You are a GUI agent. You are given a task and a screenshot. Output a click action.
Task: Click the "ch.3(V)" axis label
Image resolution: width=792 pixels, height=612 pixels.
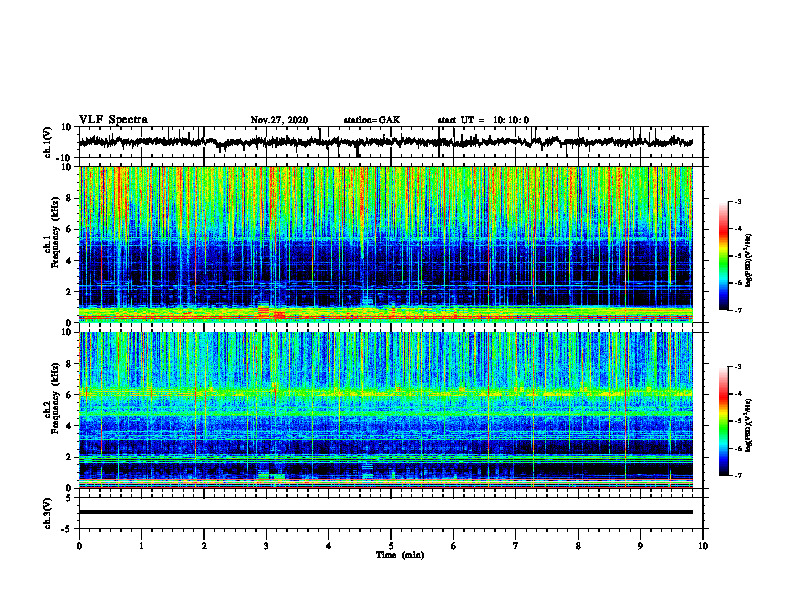tap(47, 513)
